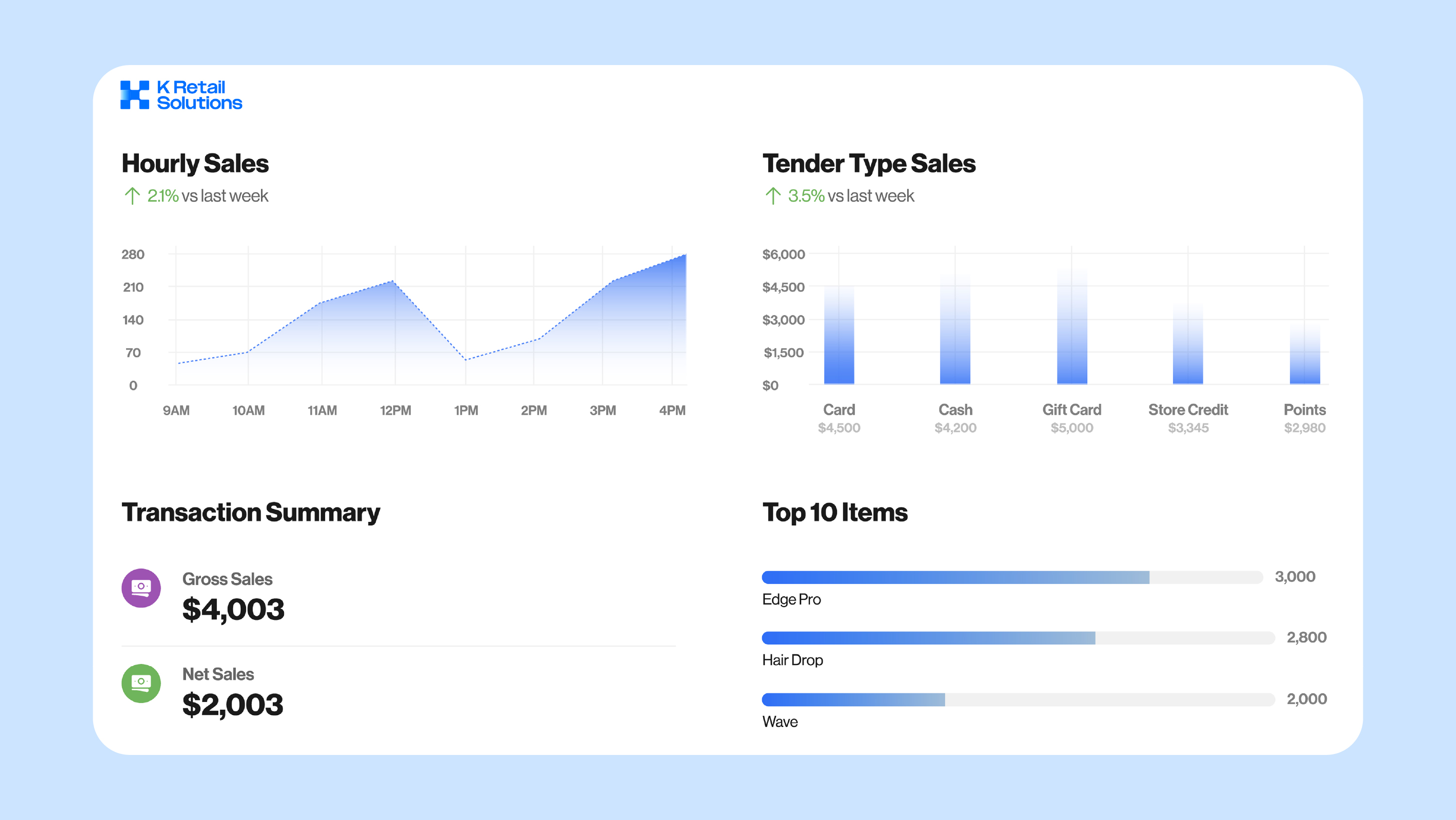Click the Hourly Sales heading

(195, 164)
